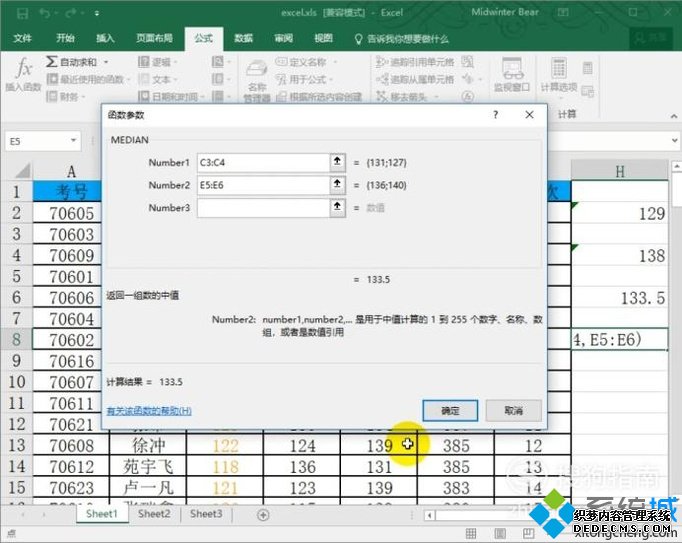Collapse the Number2 range selector arrow

point(337,185)
